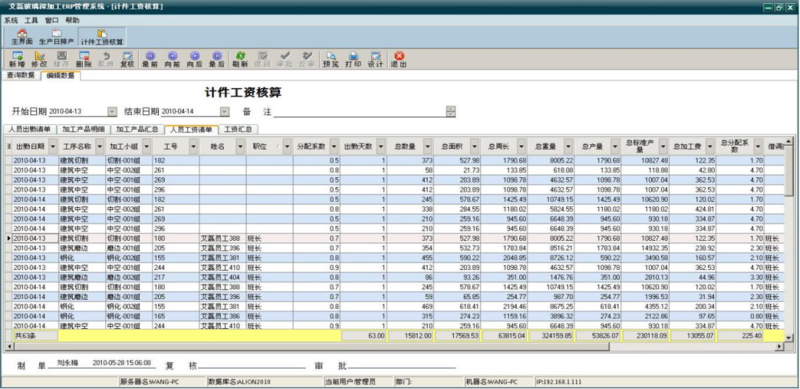Click the table's vertical scrollbar down arrow

click(789, 337)
